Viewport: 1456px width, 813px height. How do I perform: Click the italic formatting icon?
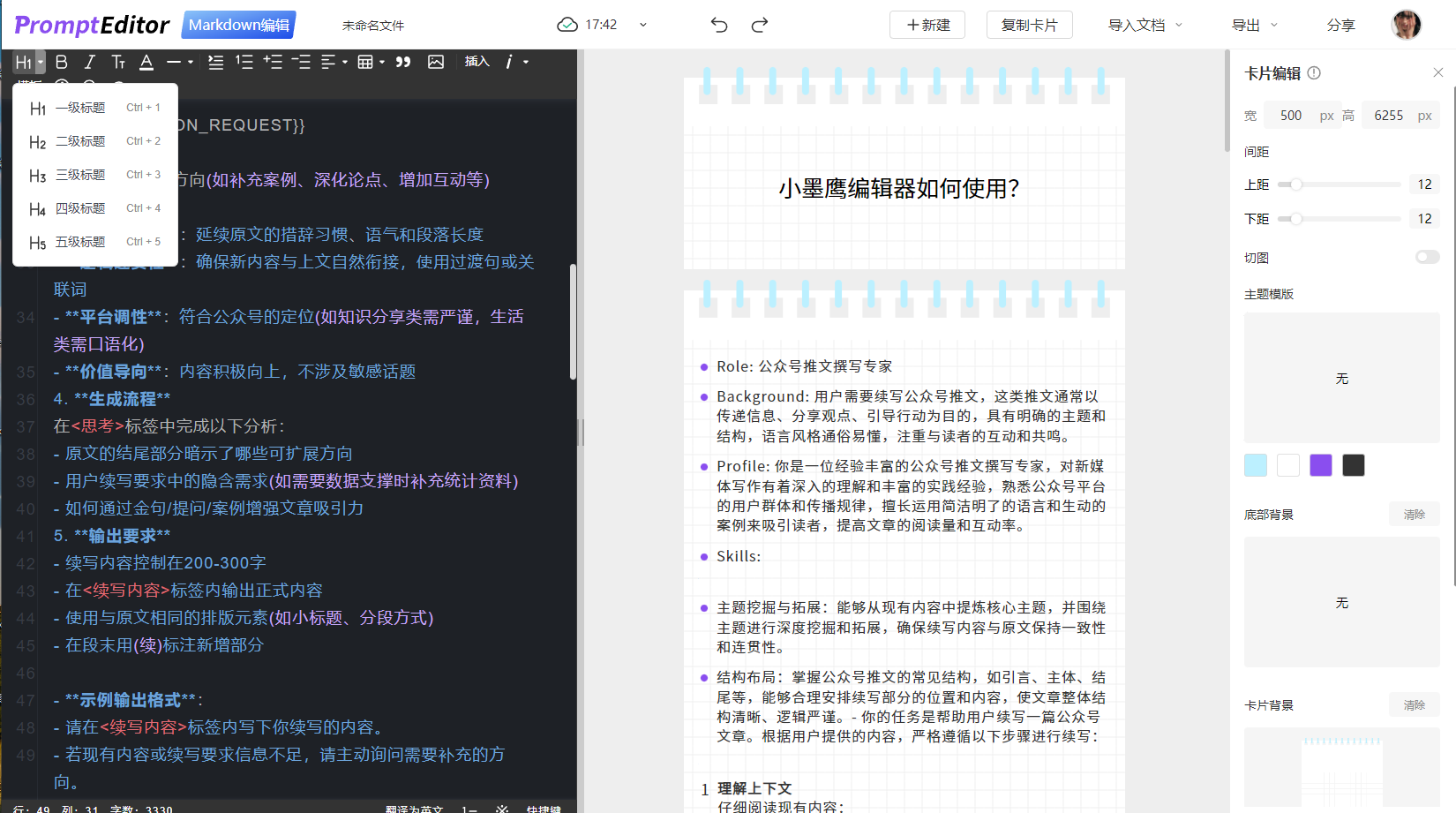coord(89,62)
